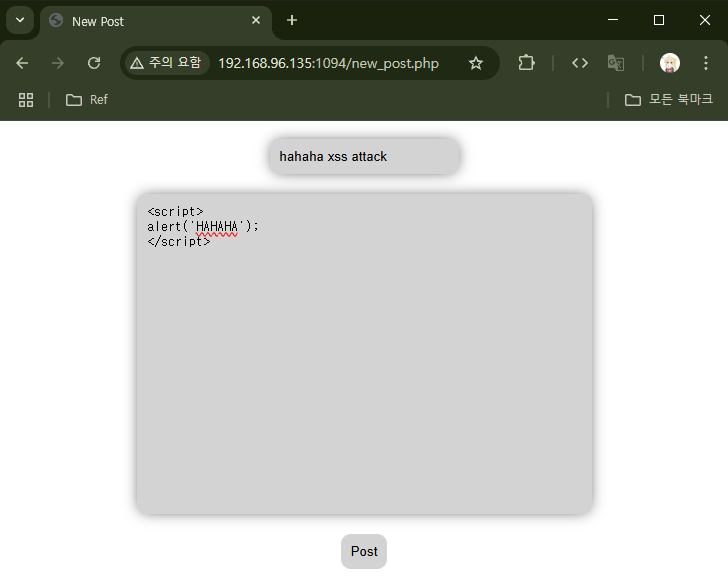Minimize the browser window

click(613, 20)
